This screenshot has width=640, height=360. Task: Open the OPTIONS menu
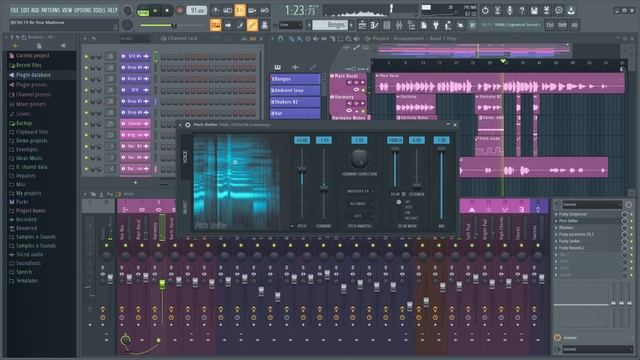click(83, 10)
